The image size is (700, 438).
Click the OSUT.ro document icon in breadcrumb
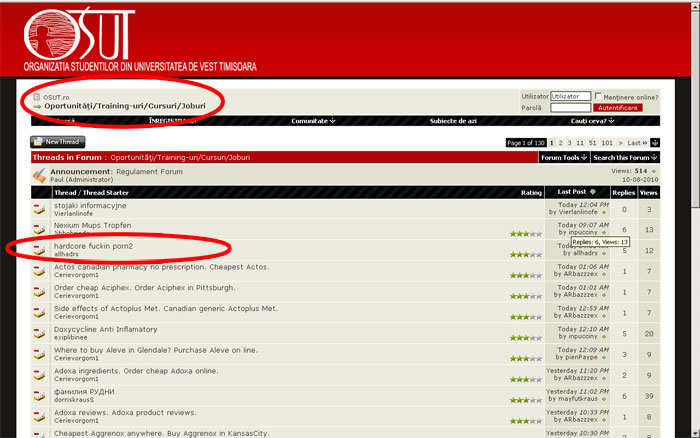(x=37, y=97)
